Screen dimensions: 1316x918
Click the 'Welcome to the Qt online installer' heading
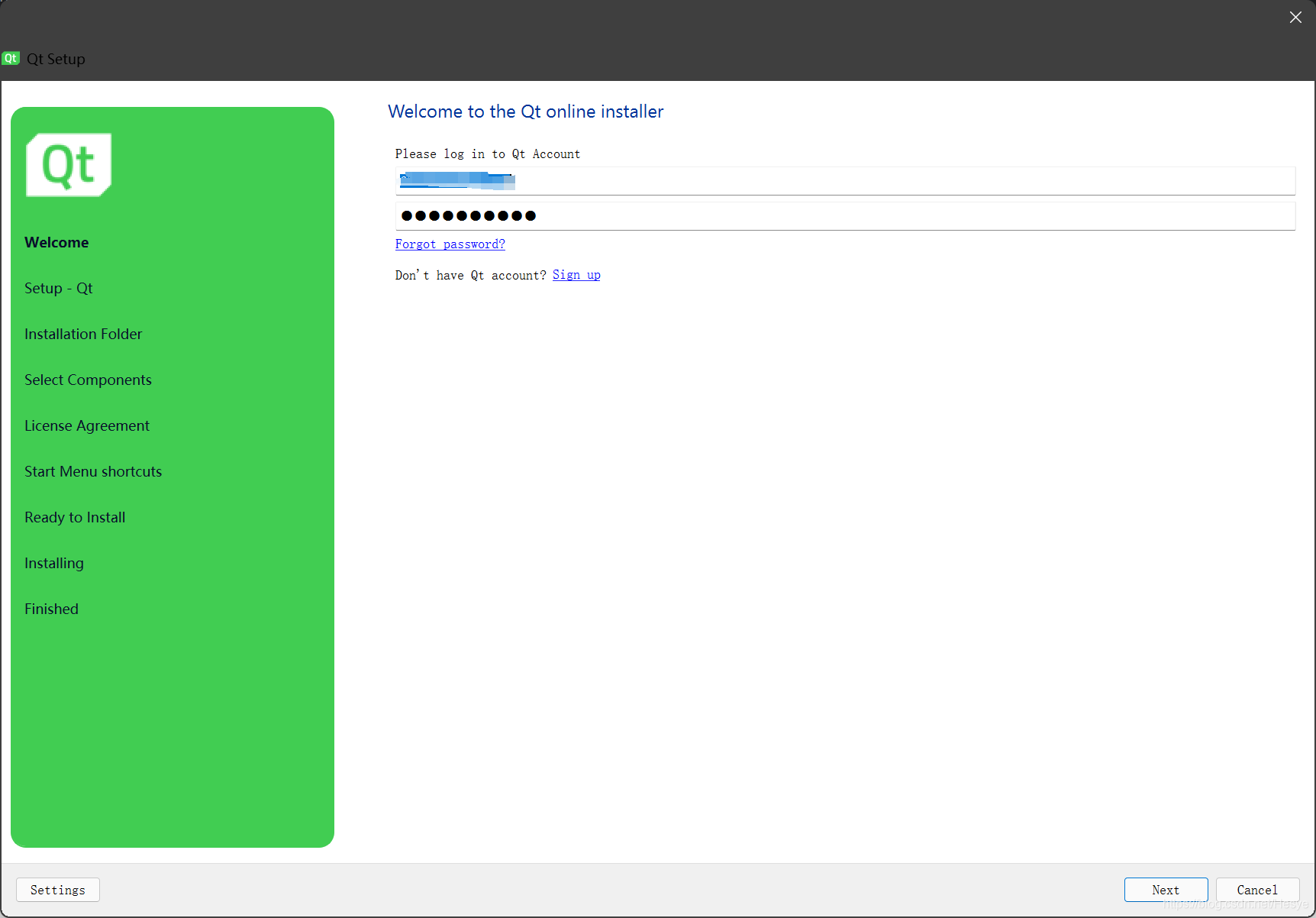coord(526,112)
